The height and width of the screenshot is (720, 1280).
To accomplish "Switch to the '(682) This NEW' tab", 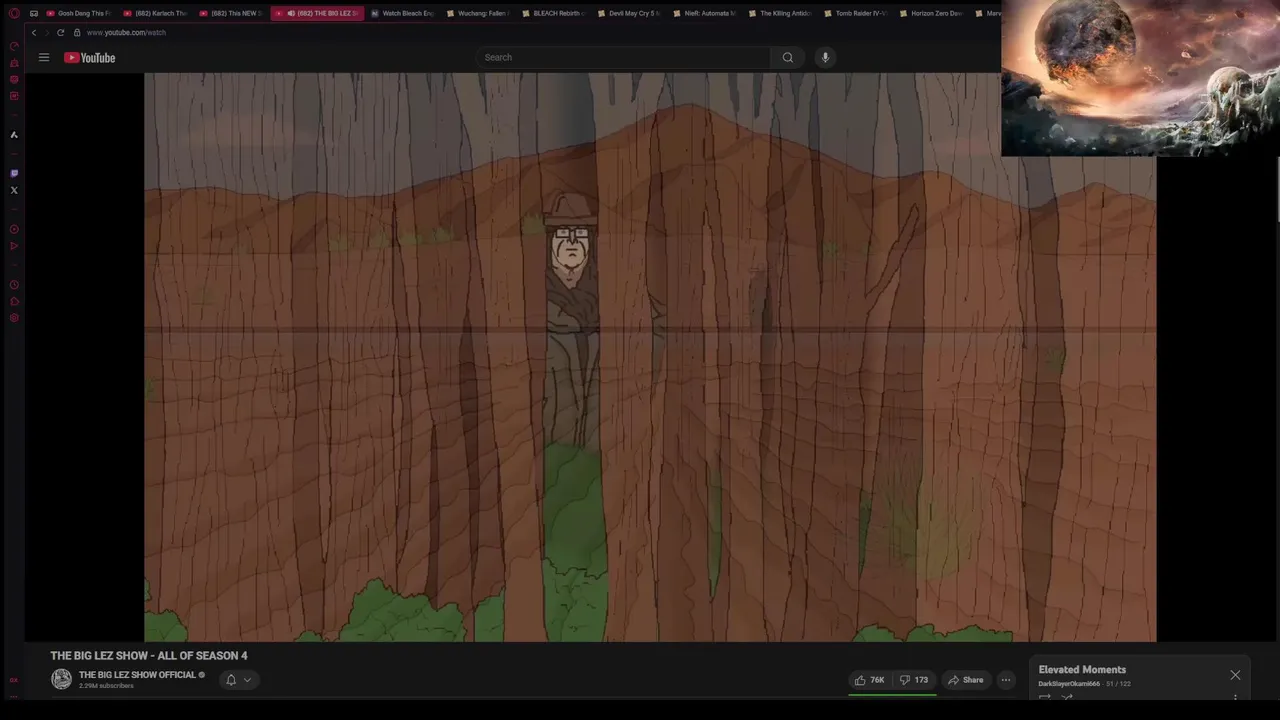I will pos(232,13).
